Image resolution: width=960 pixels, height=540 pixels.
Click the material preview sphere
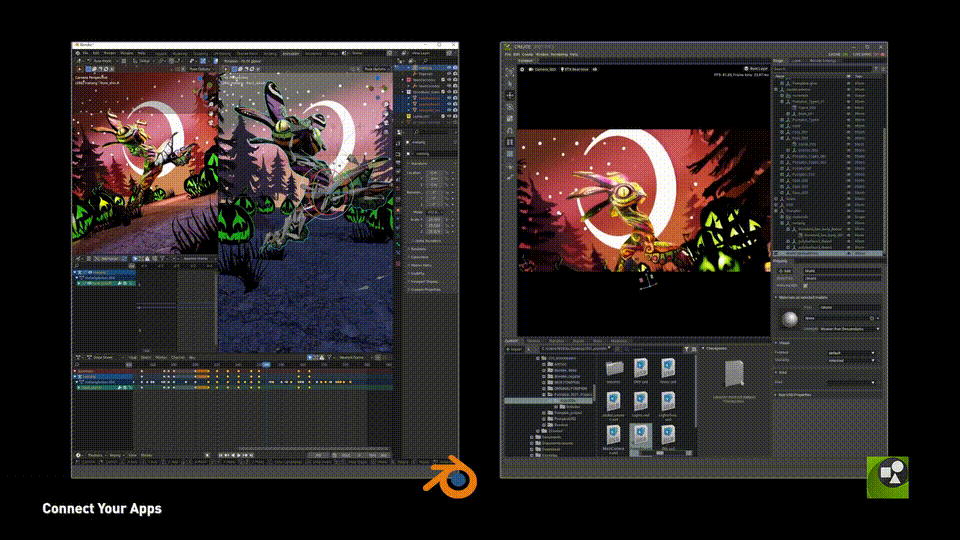(x=790, y=319)
